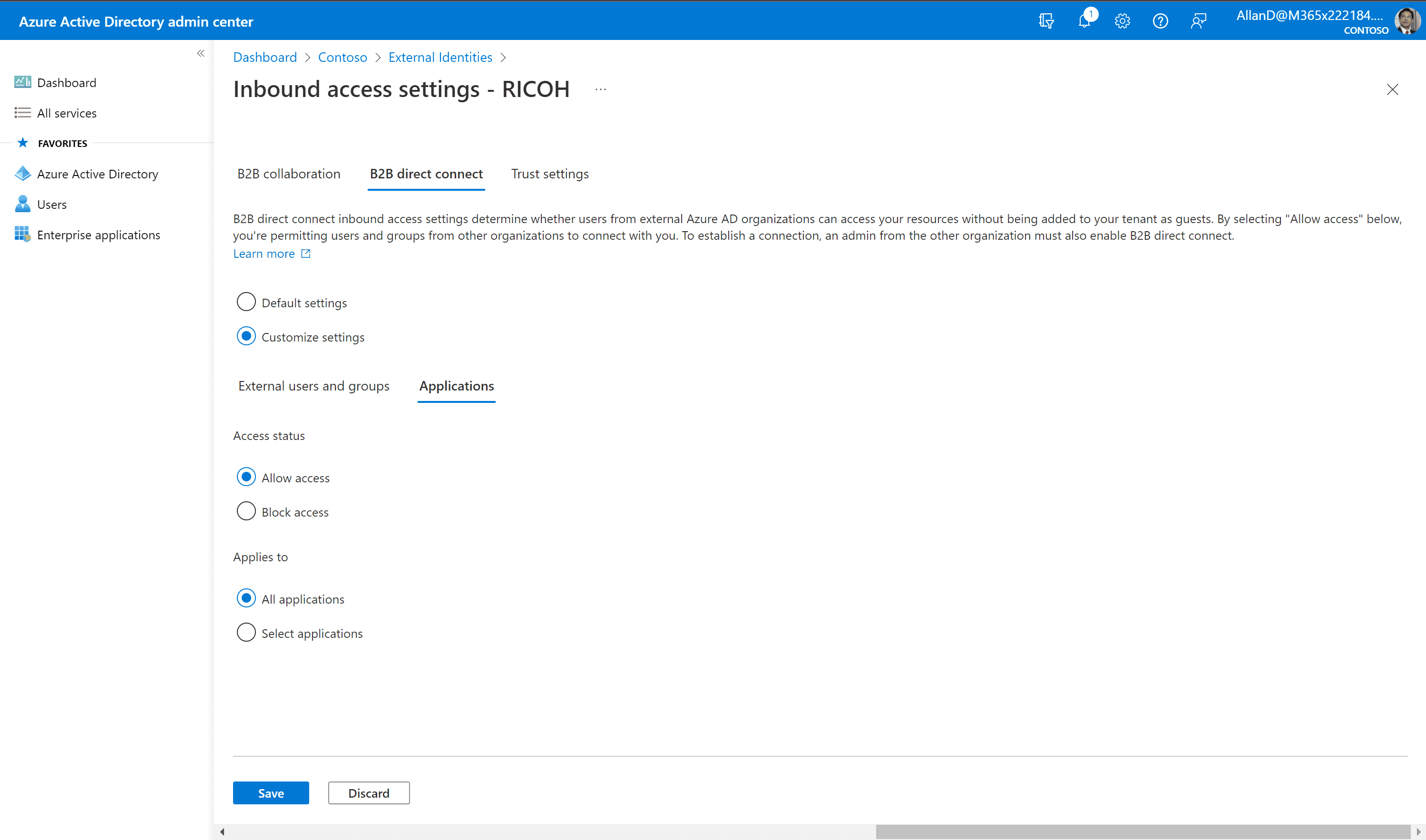Click the Learn more external link icon
This screenshot has height=840, width=1426.
(305, 254)
